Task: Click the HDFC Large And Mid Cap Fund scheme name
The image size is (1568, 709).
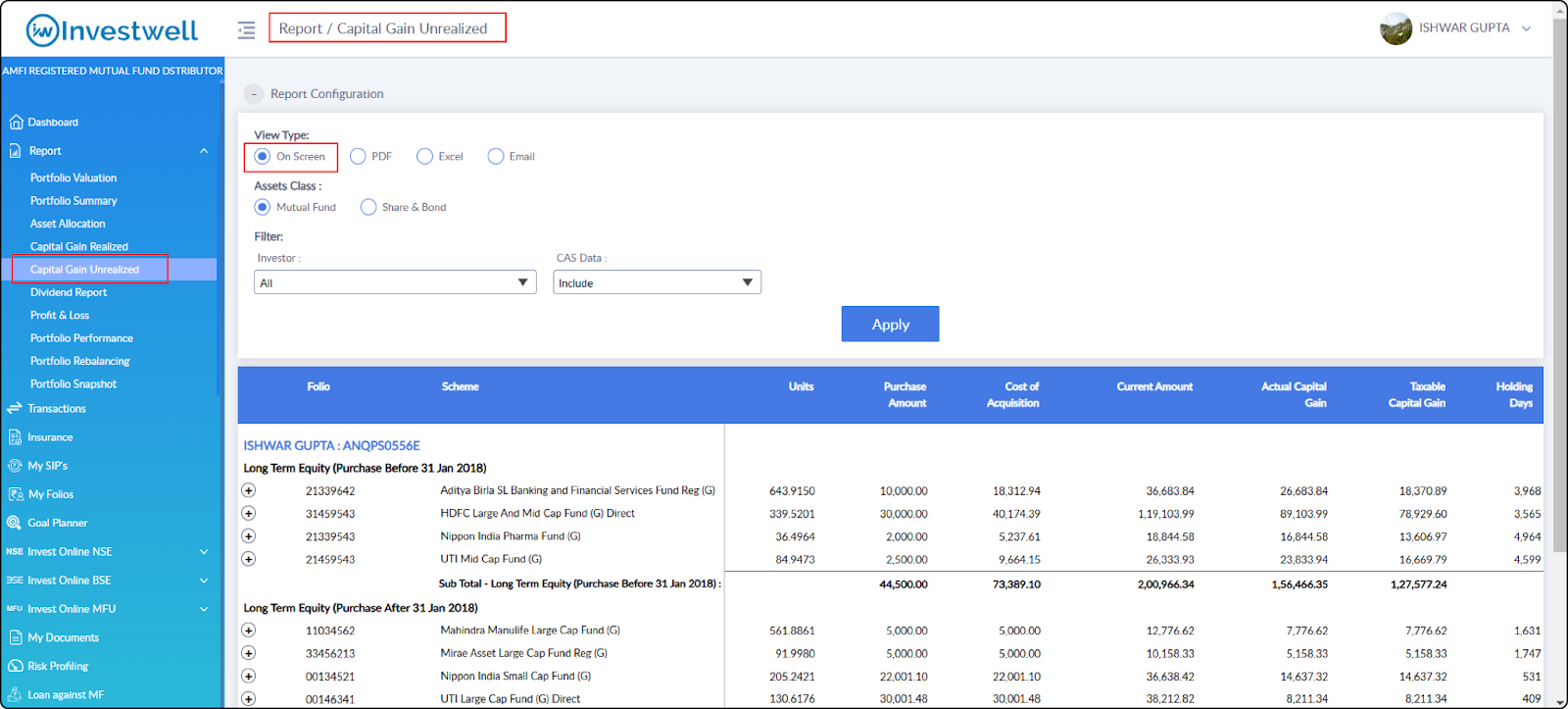Action: (x=537, y=513)
